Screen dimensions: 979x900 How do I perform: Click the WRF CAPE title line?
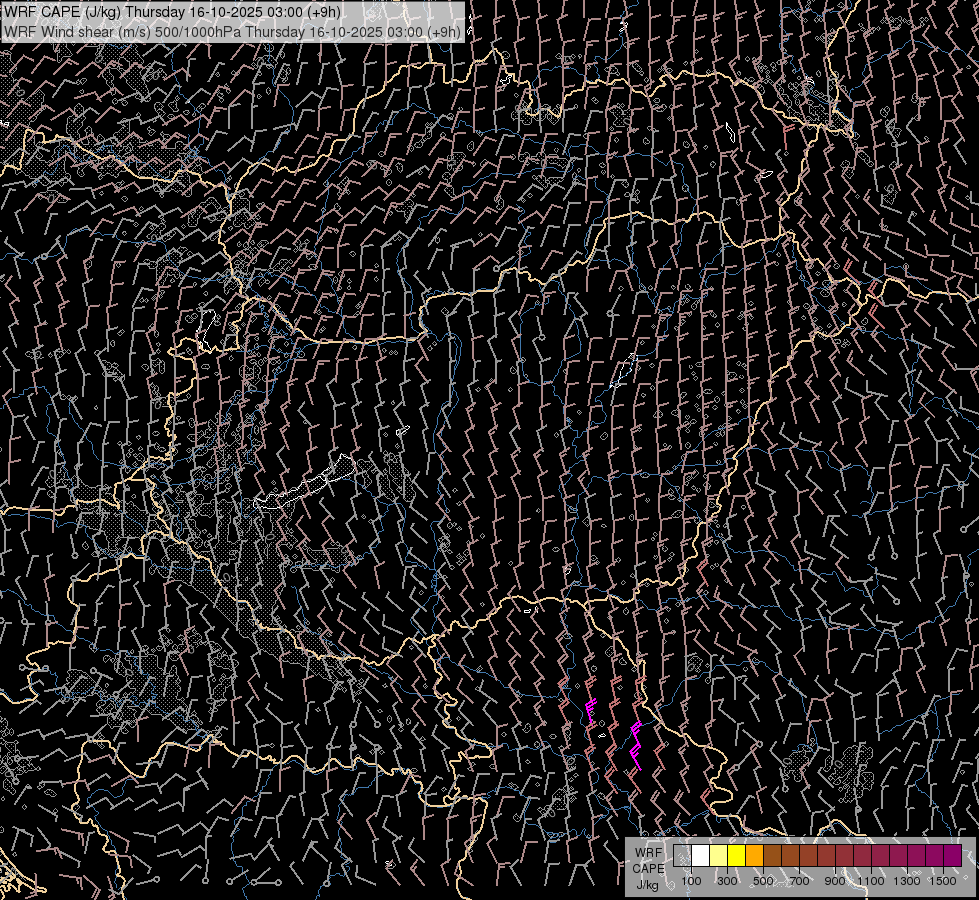[x=172, y=12]
